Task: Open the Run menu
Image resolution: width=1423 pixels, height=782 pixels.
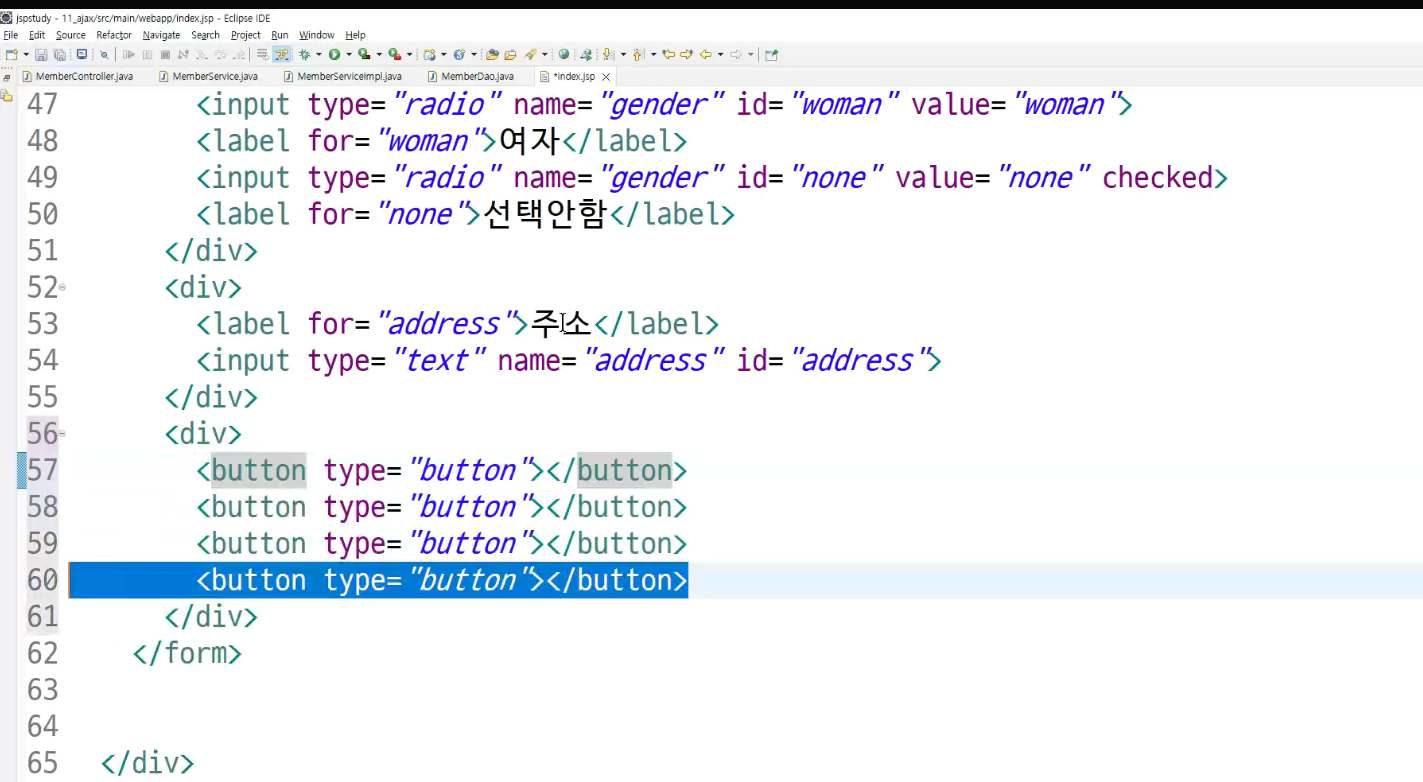Action: click(280, 35)
